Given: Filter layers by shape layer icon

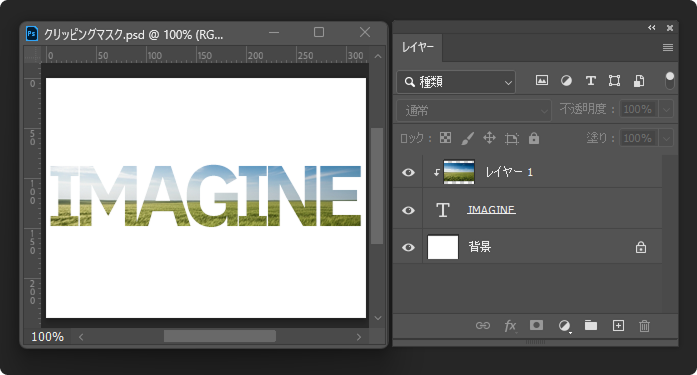Looking at the screenshot, I should [x=614, y=80].
